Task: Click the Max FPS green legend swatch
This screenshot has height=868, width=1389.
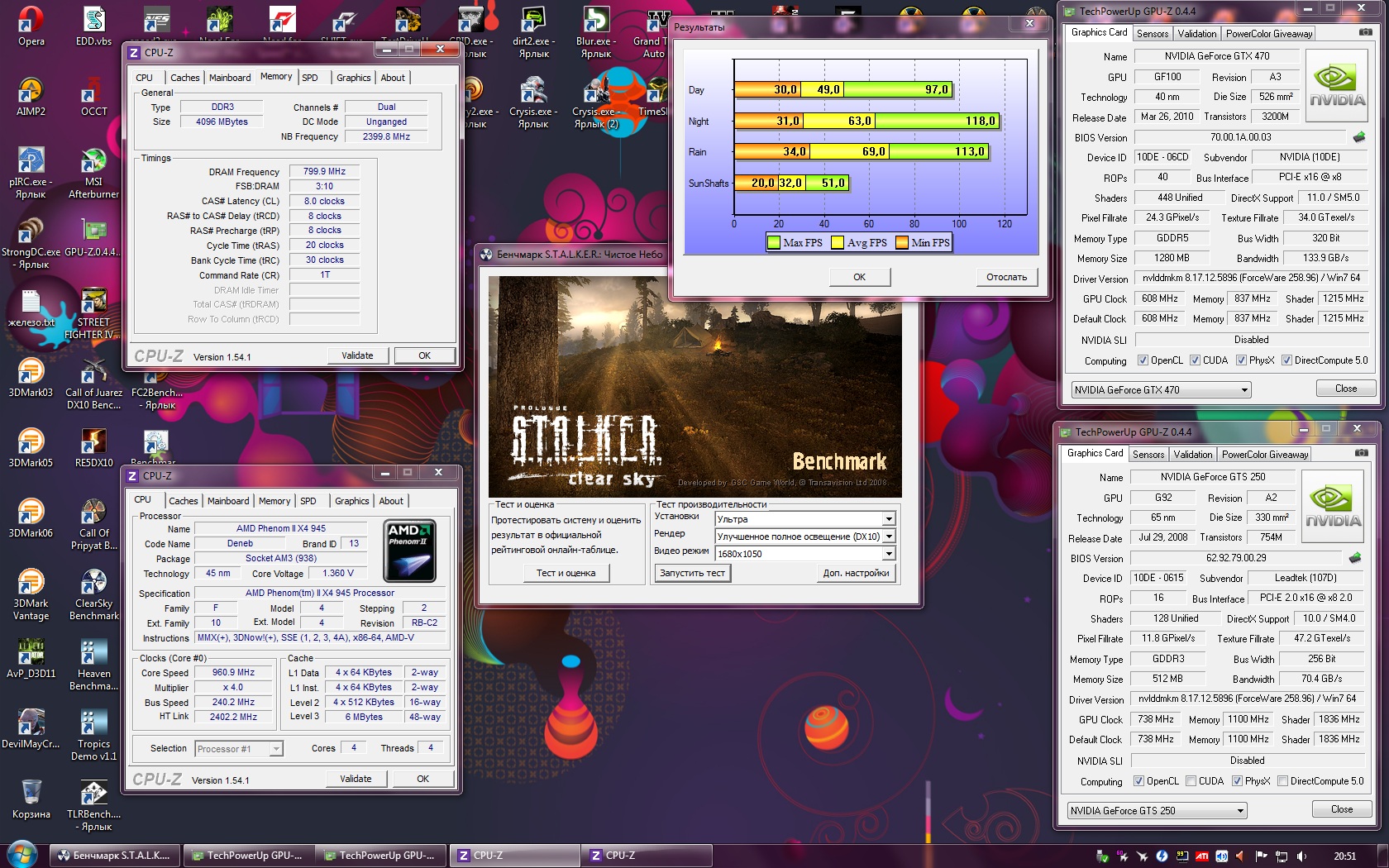Action: point(774,243)
